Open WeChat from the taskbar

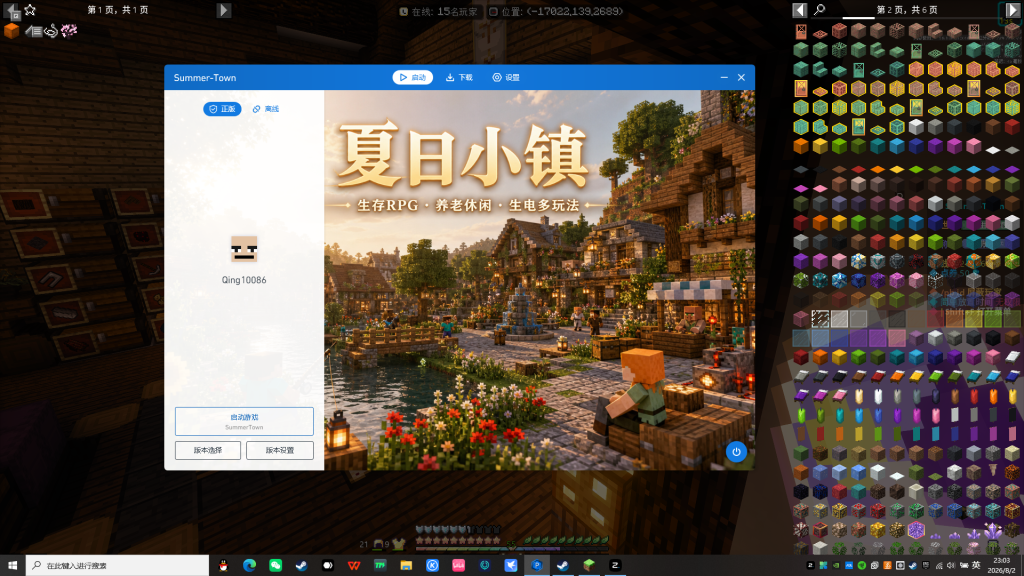276,566
